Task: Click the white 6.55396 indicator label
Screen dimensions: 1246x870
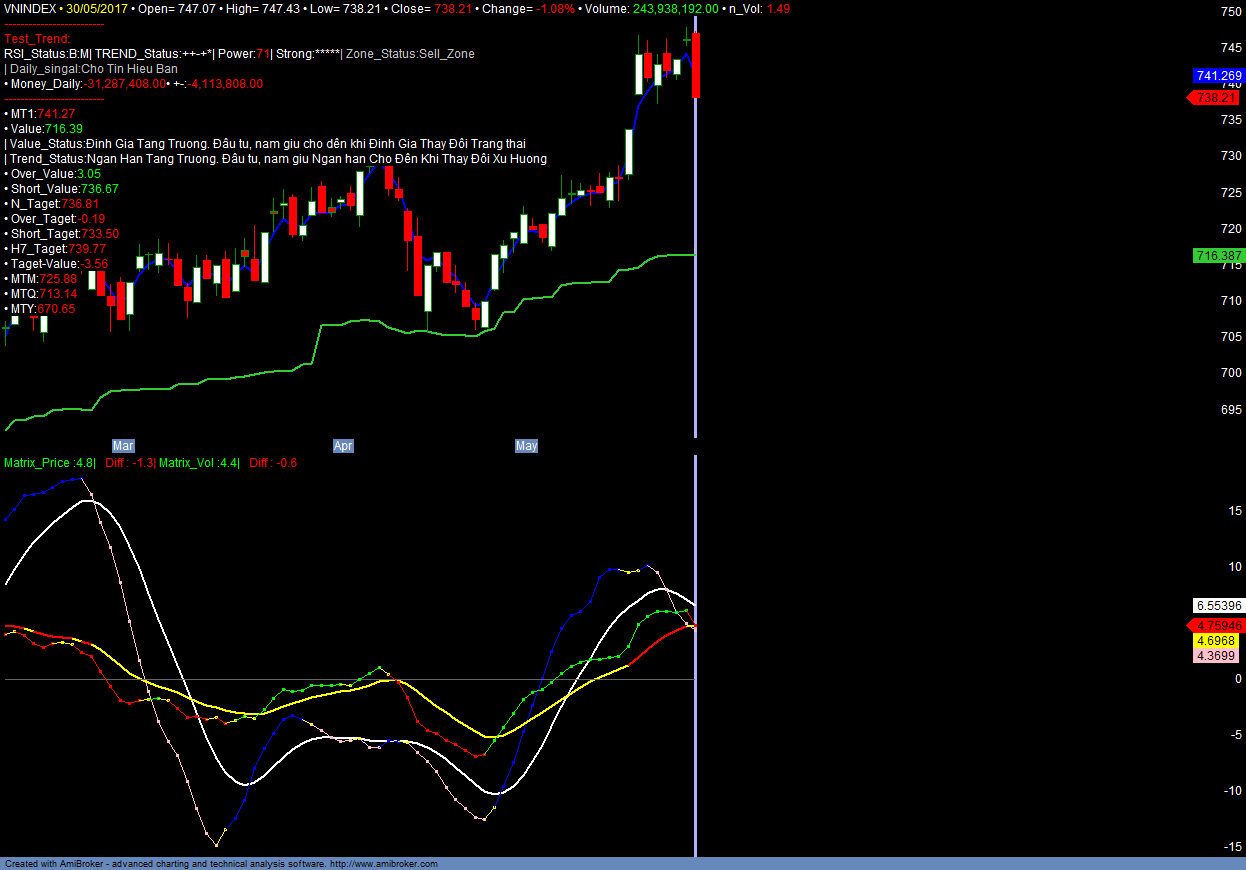Action: tap(1218, 606)
